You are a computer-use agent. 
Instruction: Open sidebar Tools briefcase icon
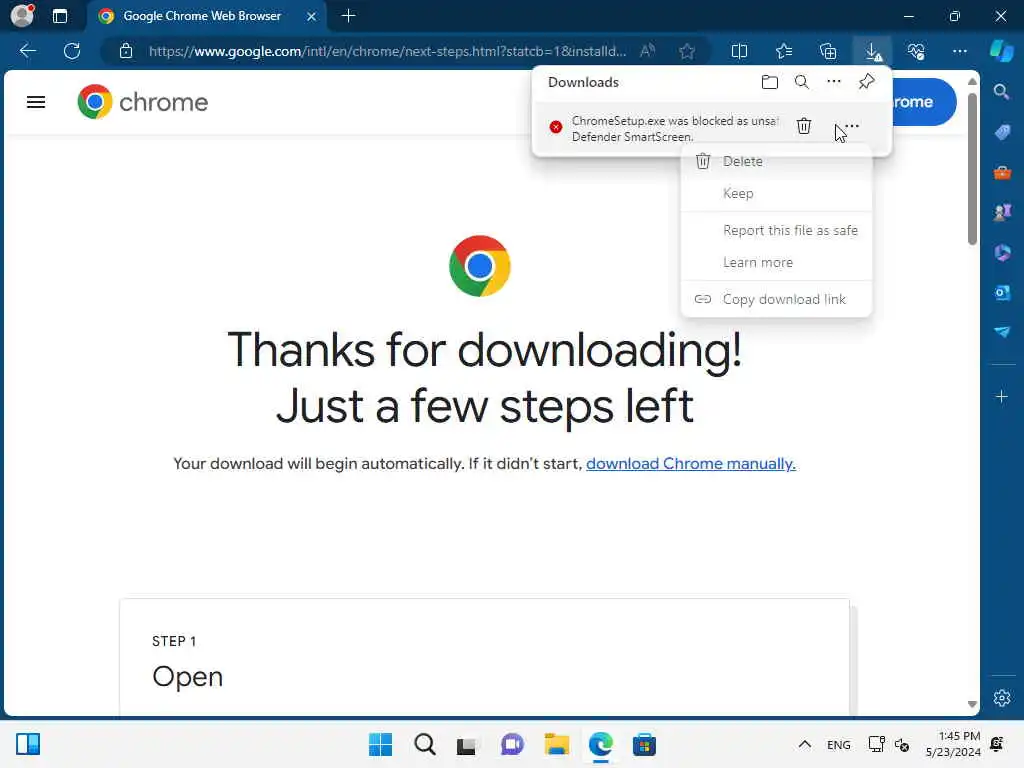[1002, 172]
